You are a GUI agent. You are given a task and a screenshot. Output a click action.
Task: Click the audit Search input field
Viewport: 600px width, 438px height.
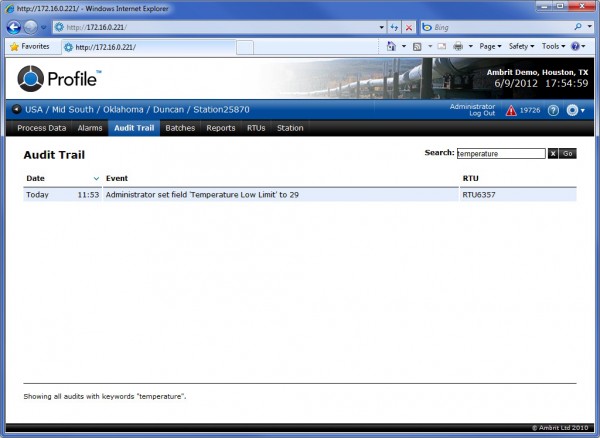(x=501, y=153)
